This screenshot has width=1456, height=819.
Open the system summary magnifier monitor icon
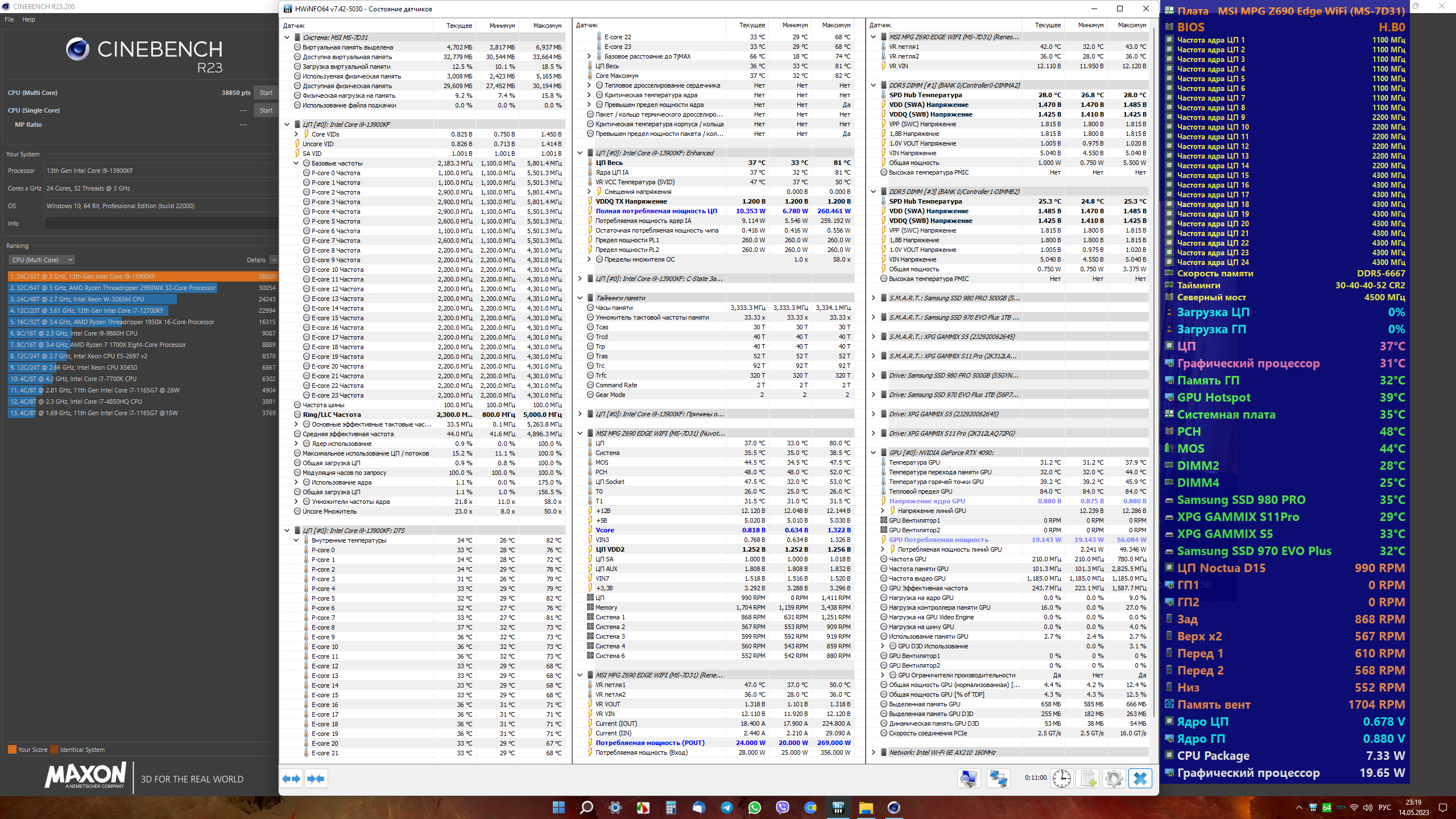tap(969, 778)
